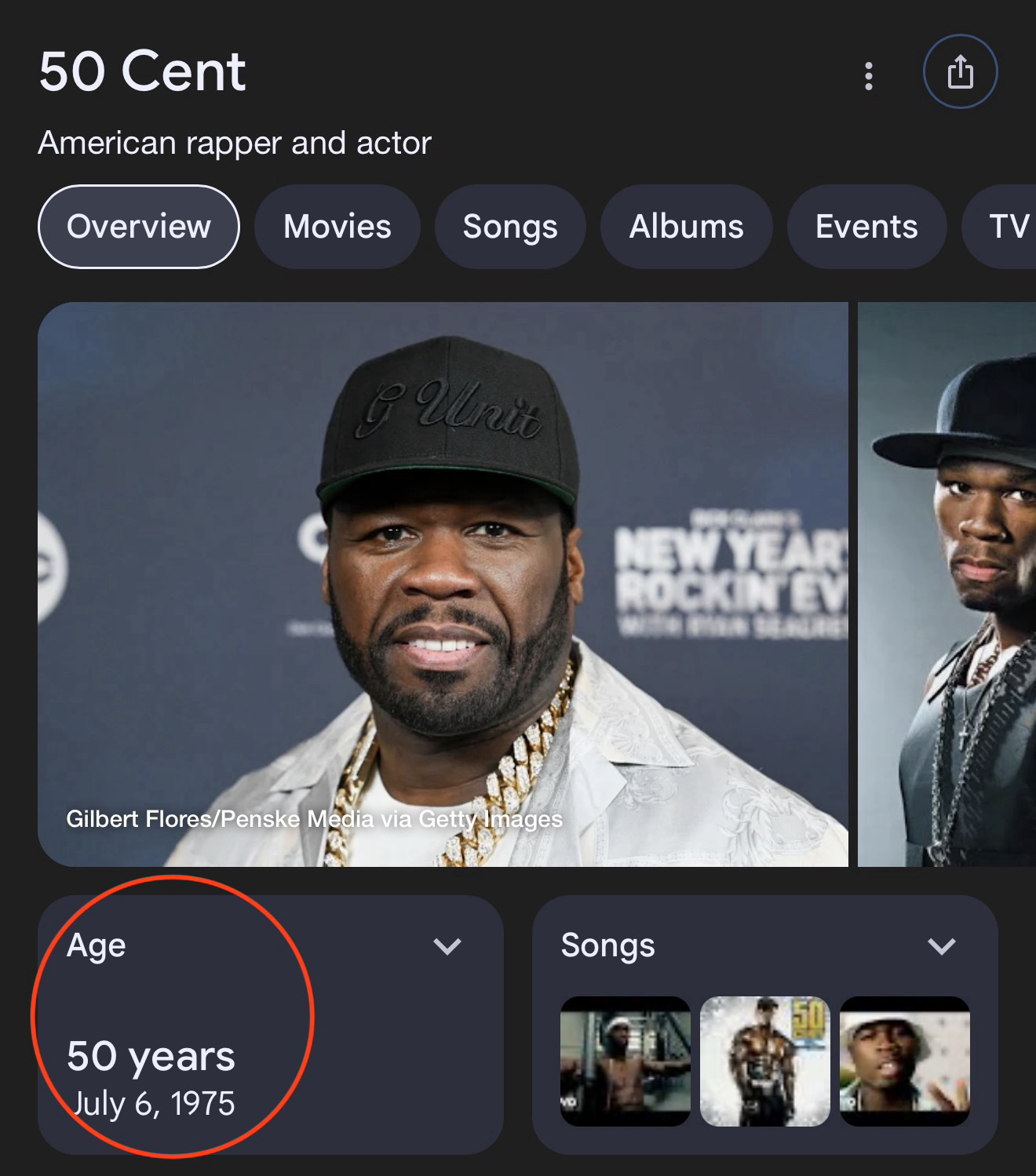This screenshot has width=1036, height=1176.
Task: Show the Events tab
Action: [x=866, y=227]
